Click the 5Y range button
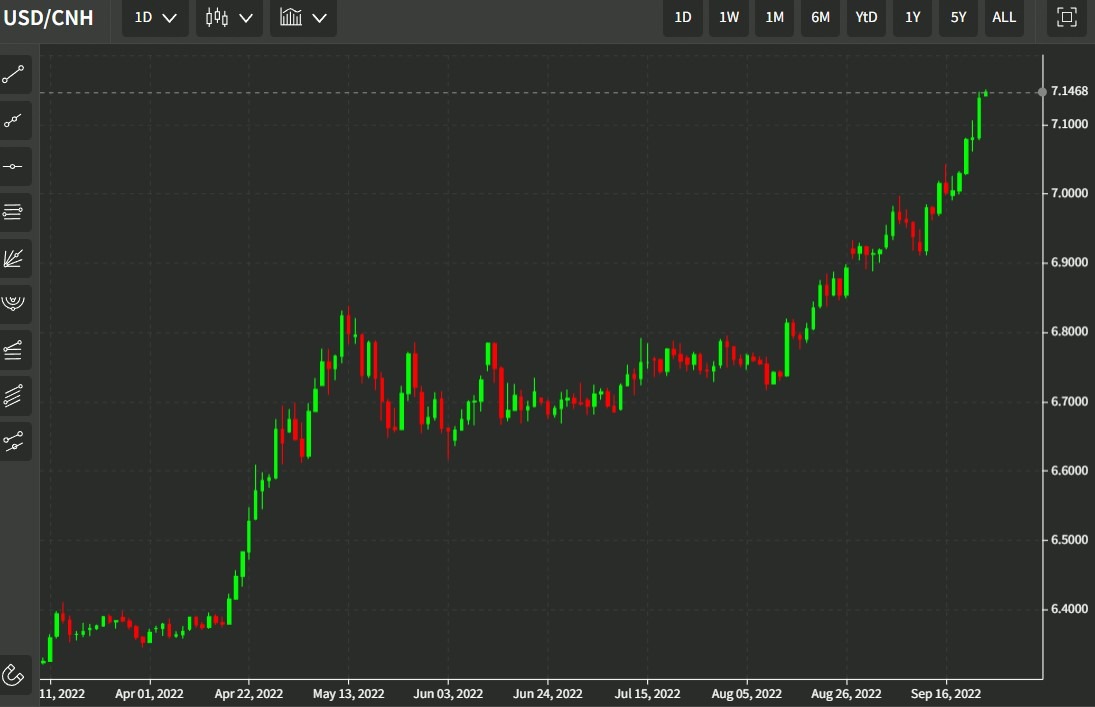Viewport: 1095px width, 707px height. (957, 17)
